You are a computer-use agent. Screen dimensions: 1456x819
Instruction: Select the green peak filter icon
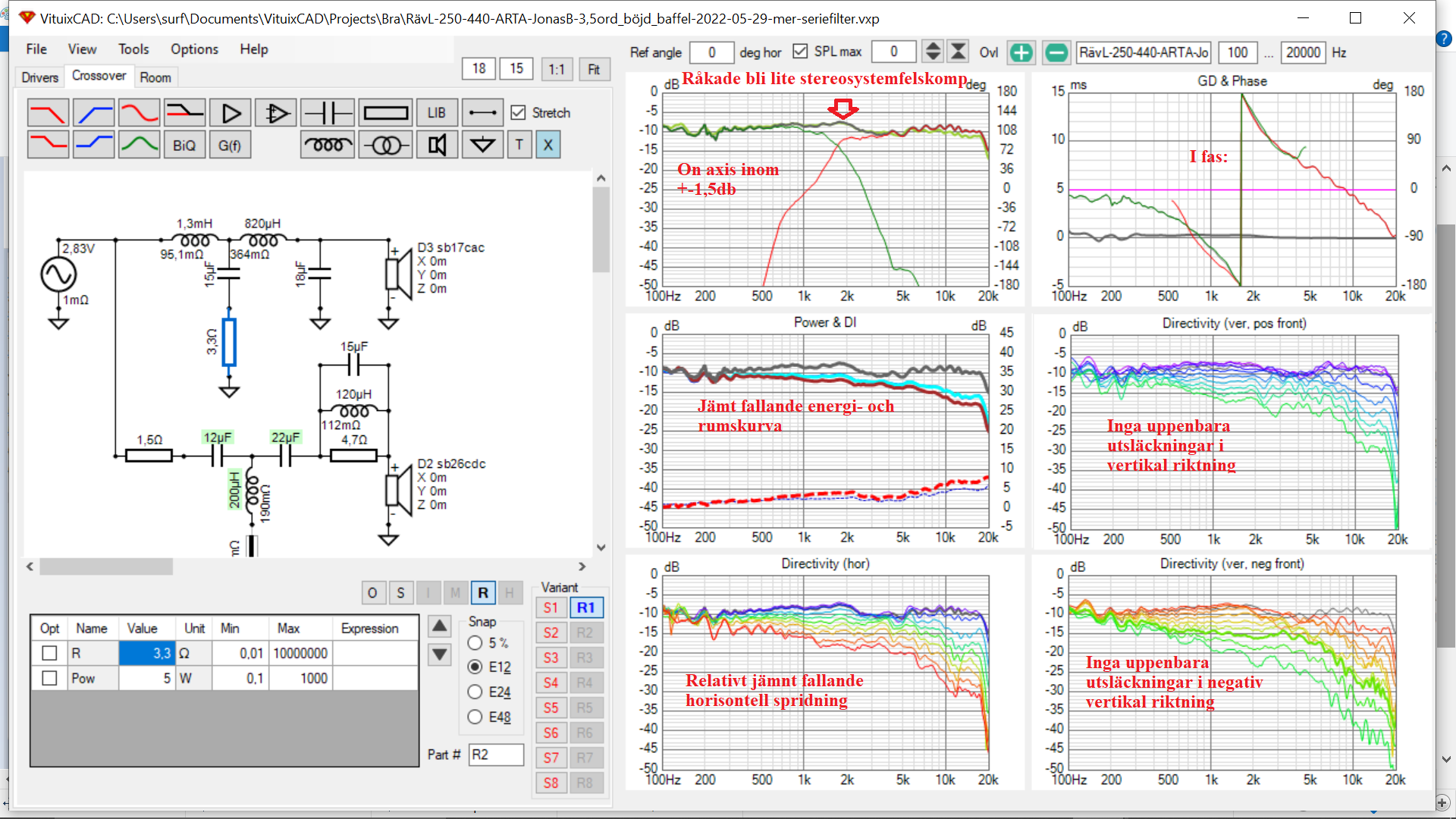139,145
